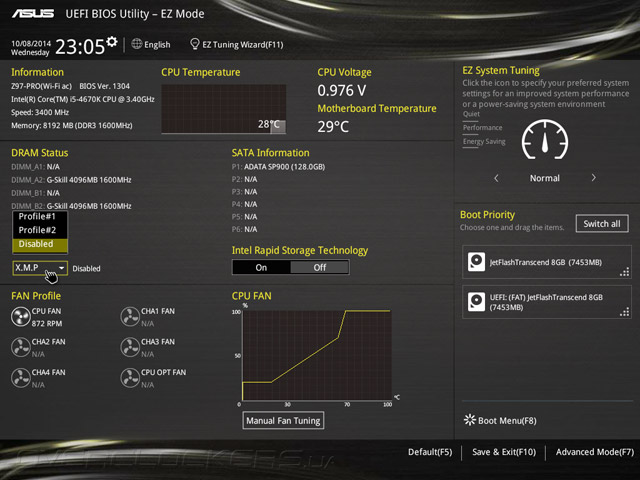Click the JetFlashTranscend 8GB disk icon
Screen dimensions: 640x480
tap(476, 262)
